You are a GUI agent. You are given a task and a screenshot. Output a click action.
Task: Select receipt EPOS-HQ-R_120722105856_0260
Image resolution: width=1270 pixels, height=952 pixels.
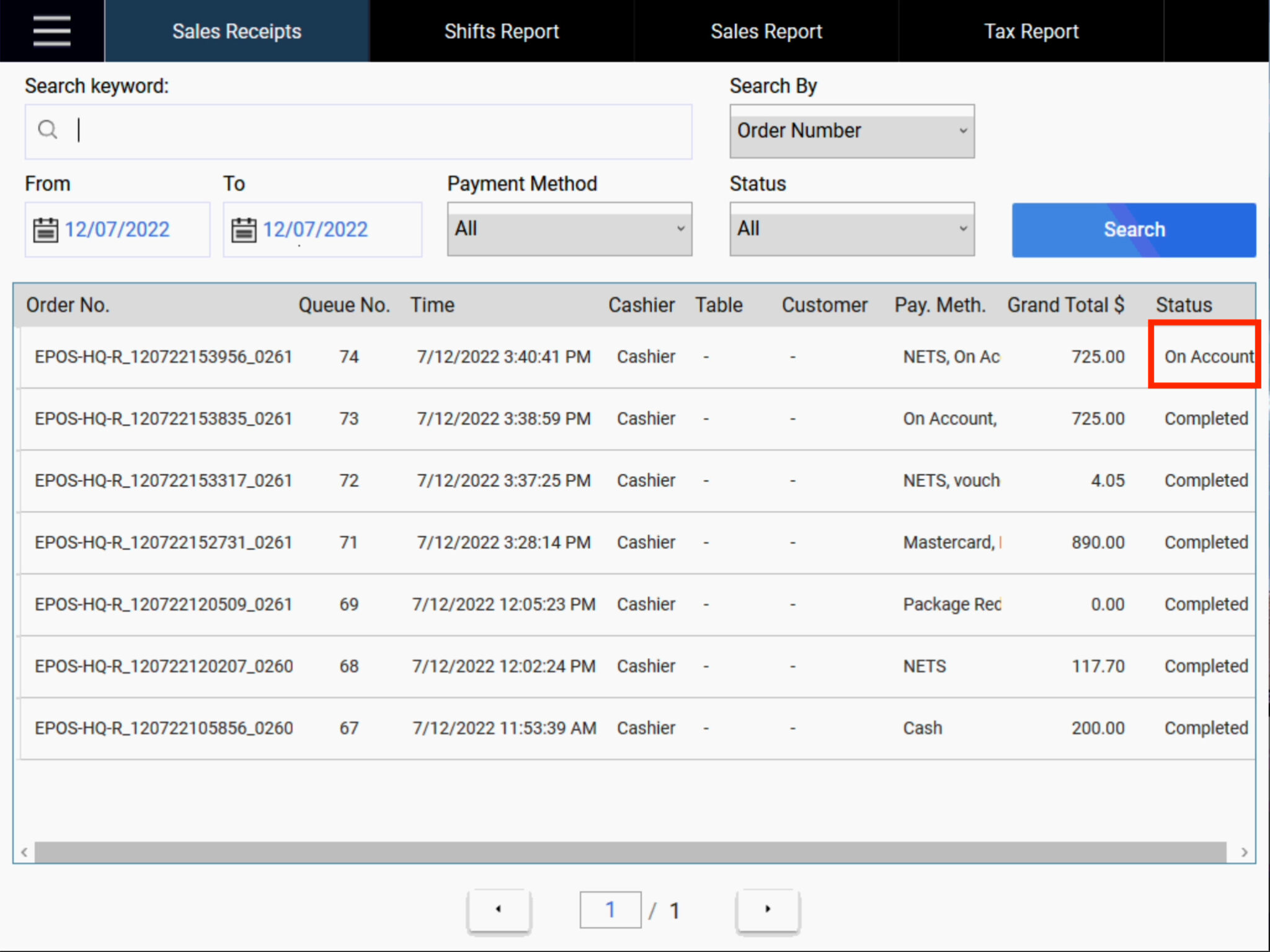coord(164,728)
